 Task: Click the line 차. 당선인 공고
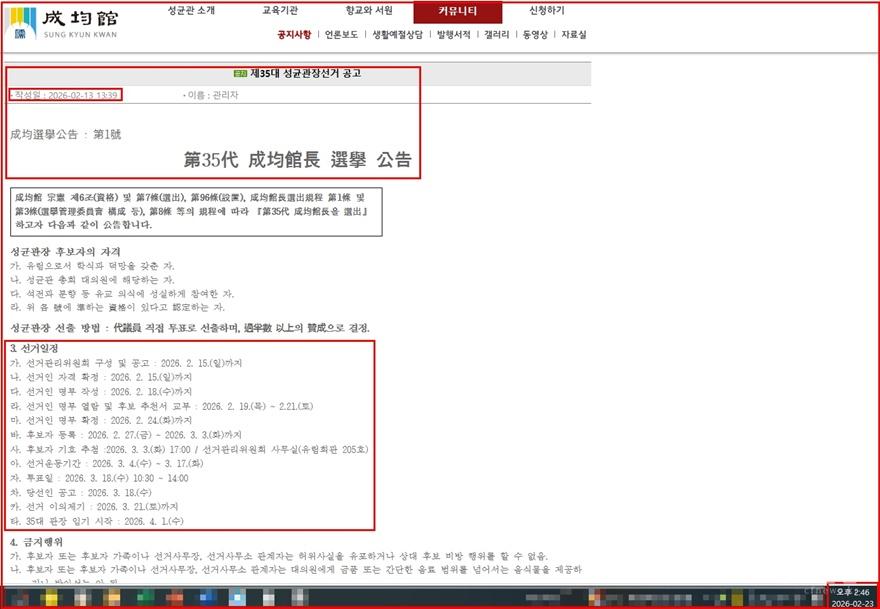pos(81,493)
